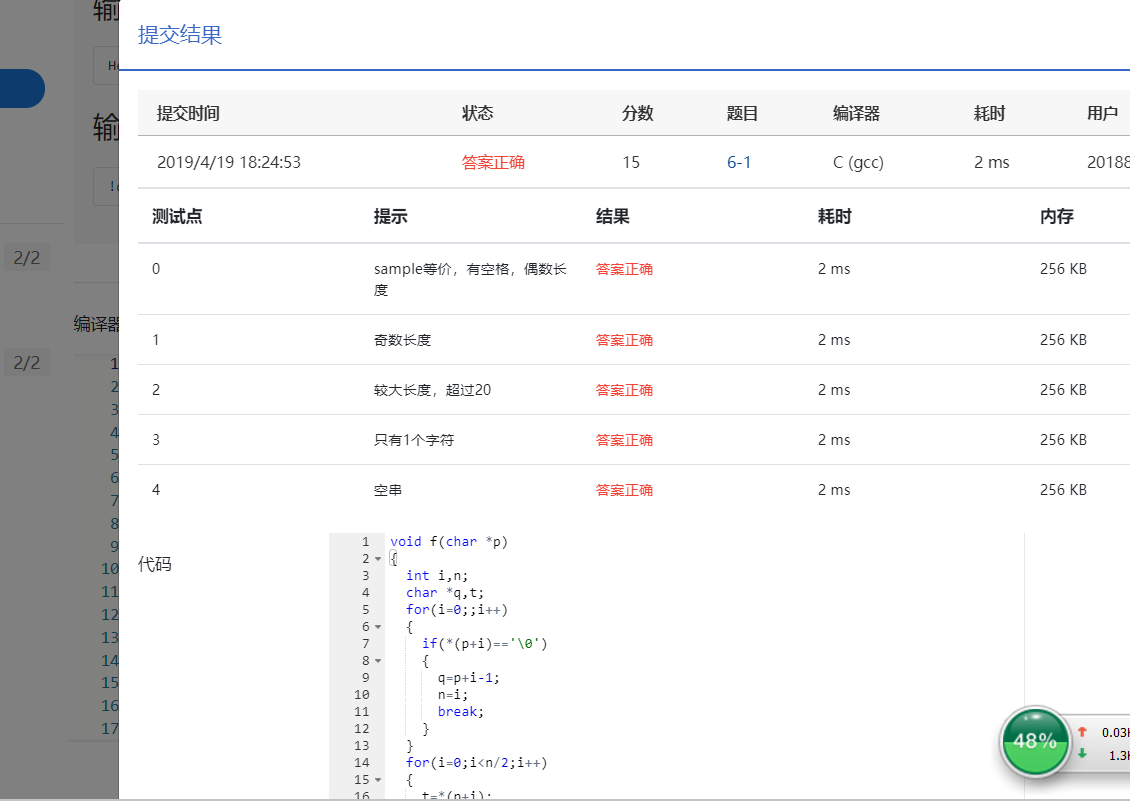Click the red upload speed arrow
The width and height of the screenshot is (1130, 801).
click(x=1082, y=732)
